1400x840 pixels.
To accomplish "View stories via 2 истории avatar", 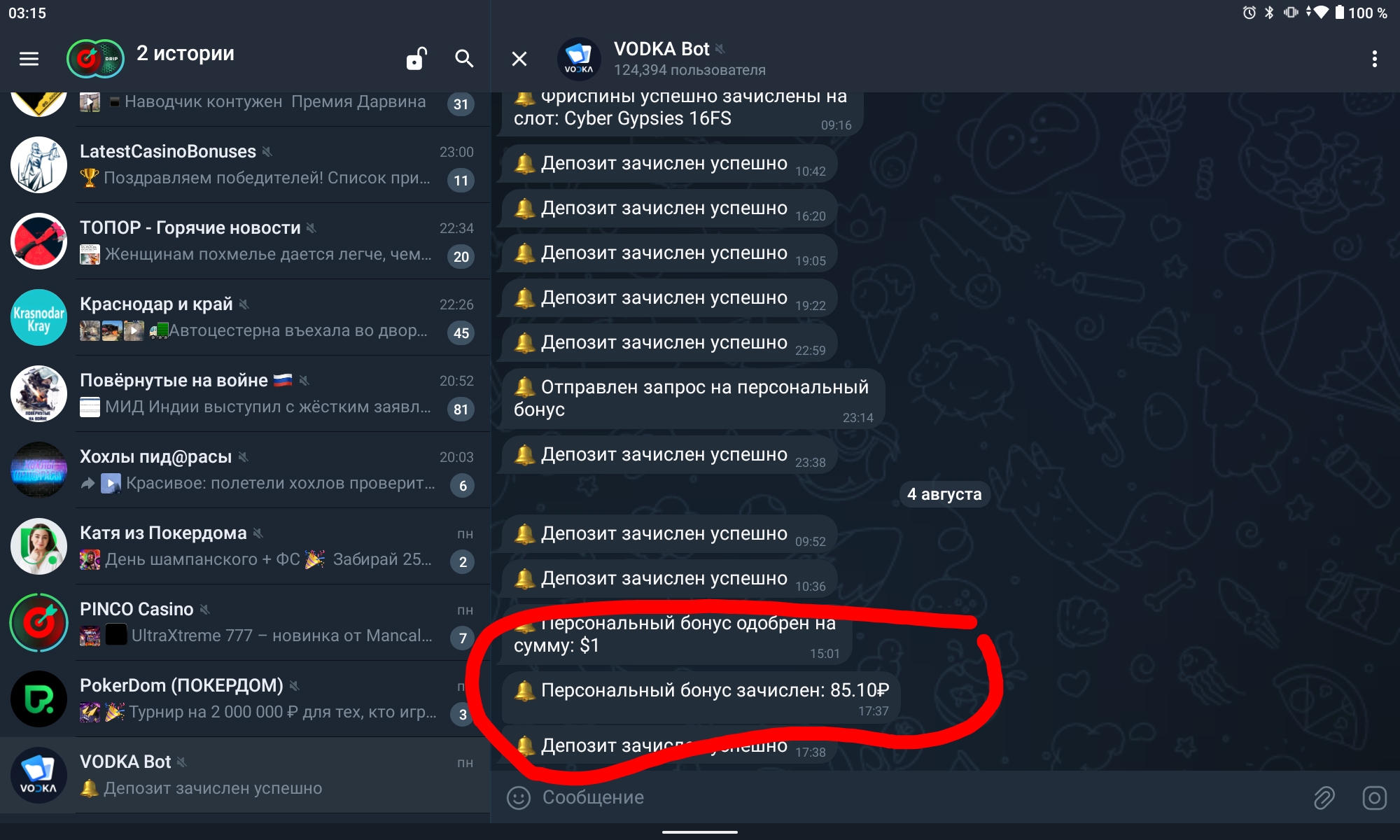I will pyautogui.click(x=95, y=59).
